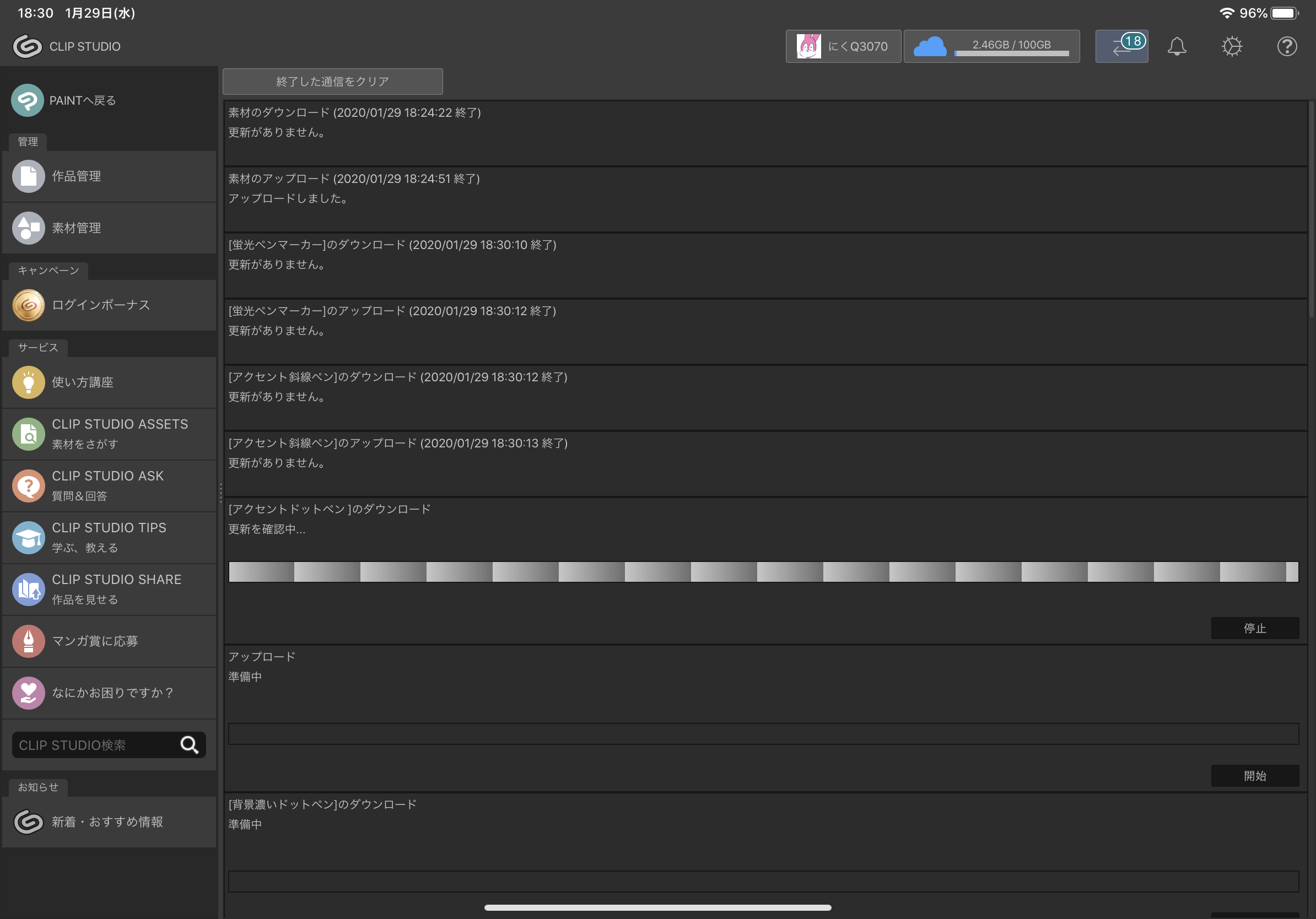1316x919 pixels.
Task: Open the sync transfer icon with badge 18
Action: [x=1121, y=46]
